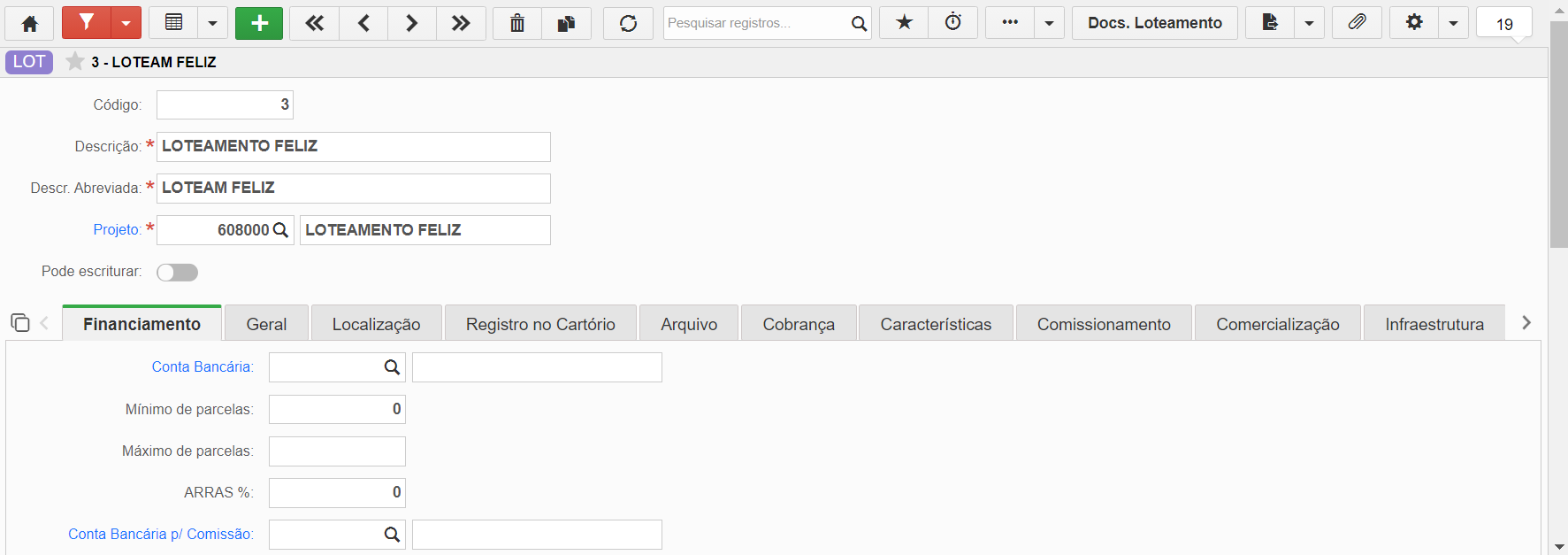
Task: Go to the first record with double-left arrows
Action: [x=314, y=23]
